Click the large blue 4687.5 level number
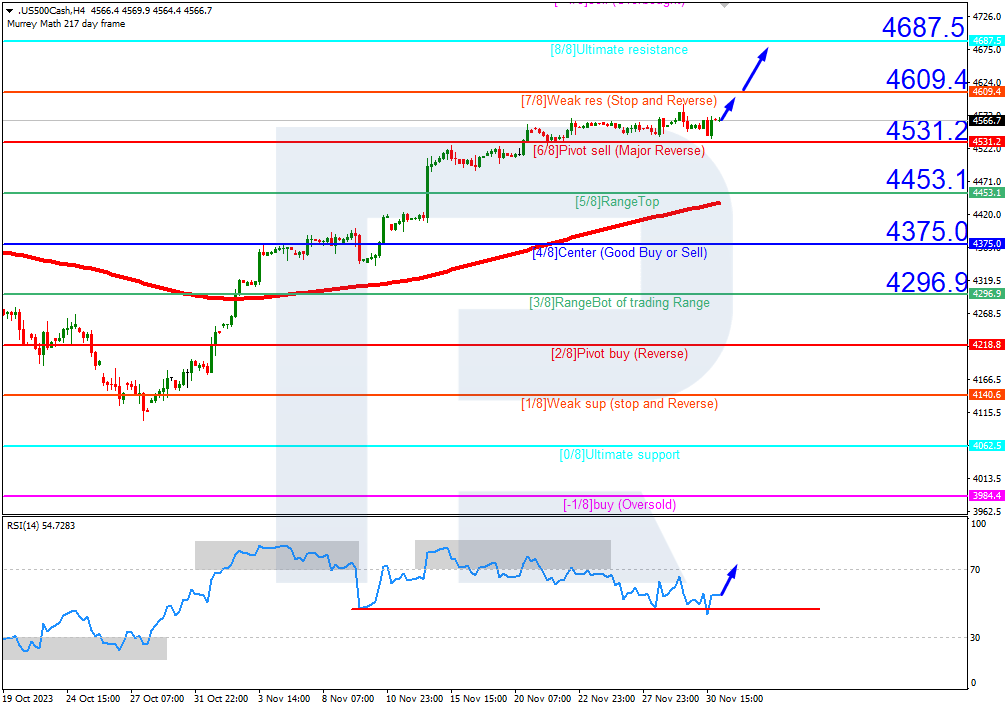This screenshot has width=1008, height=710. pos(923,28)
